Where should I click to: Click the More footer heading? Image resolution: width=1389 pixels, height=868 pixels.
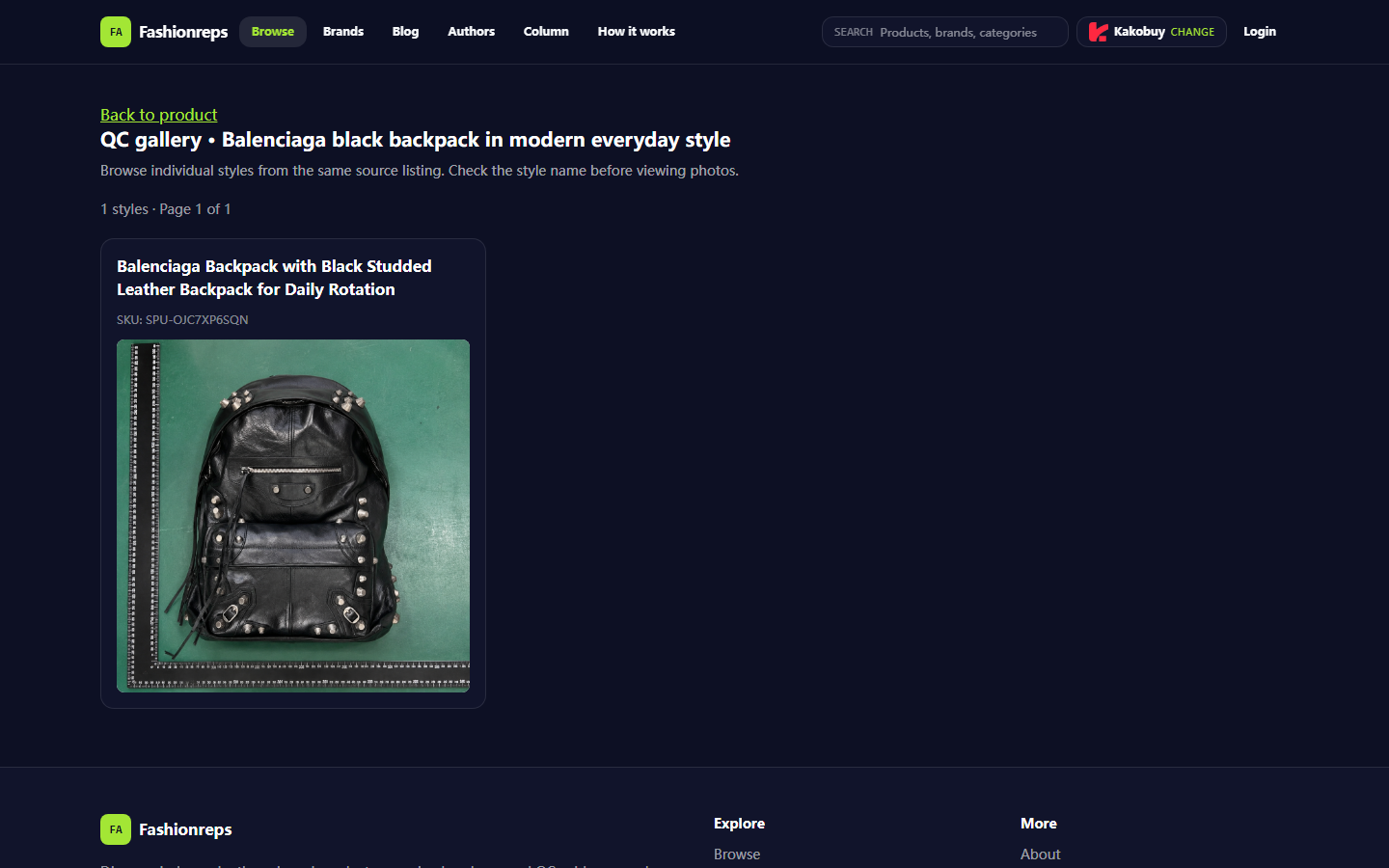tap(1039, 824)
